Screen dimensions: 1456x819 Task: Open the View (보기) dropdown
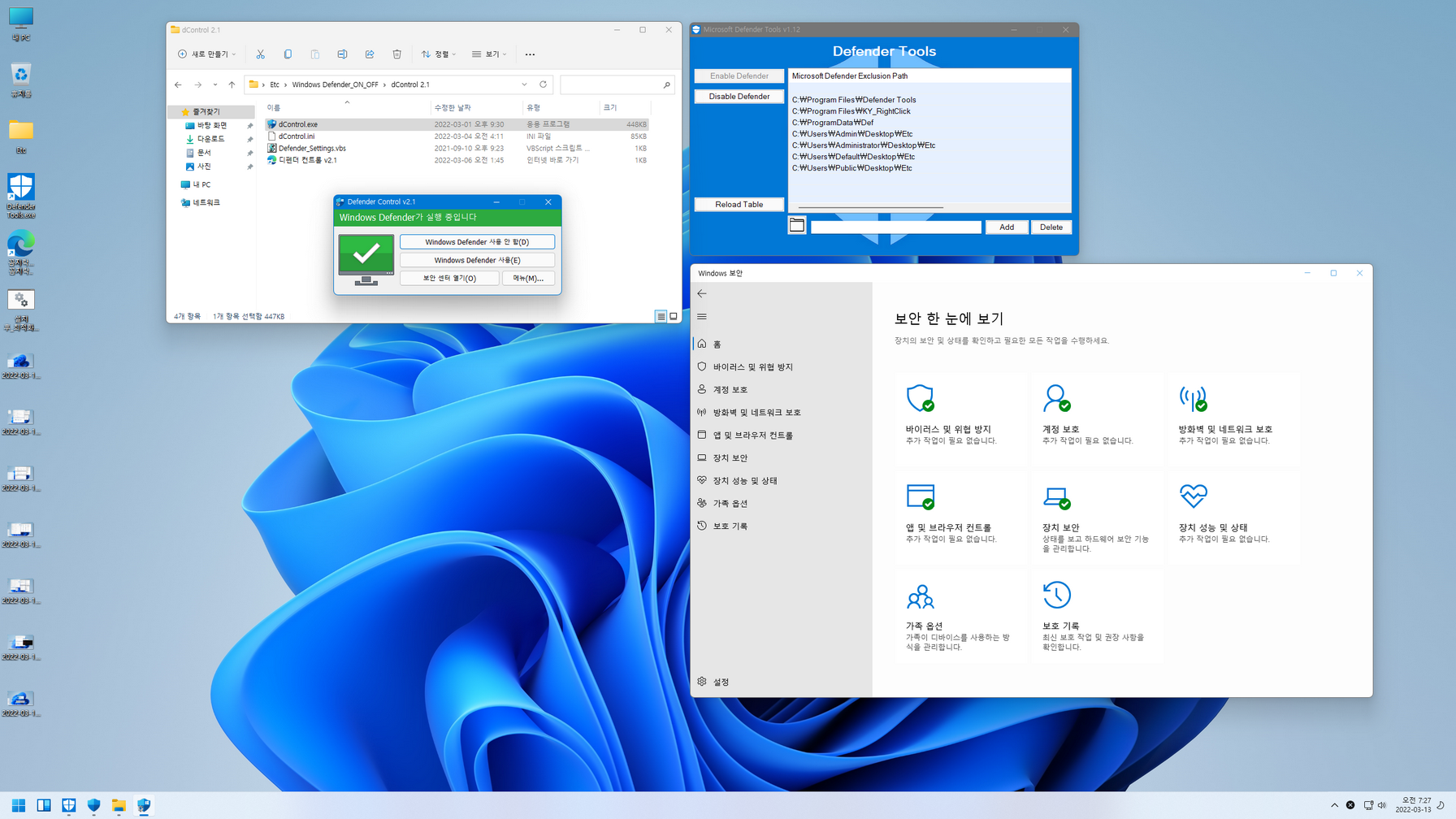[x=489, y=54]
